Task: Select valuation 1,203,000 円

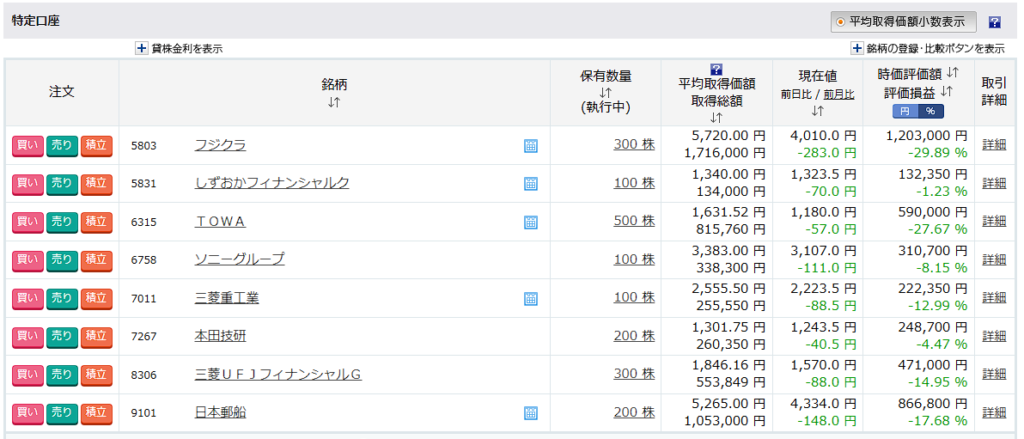Action: click(926, 136)
